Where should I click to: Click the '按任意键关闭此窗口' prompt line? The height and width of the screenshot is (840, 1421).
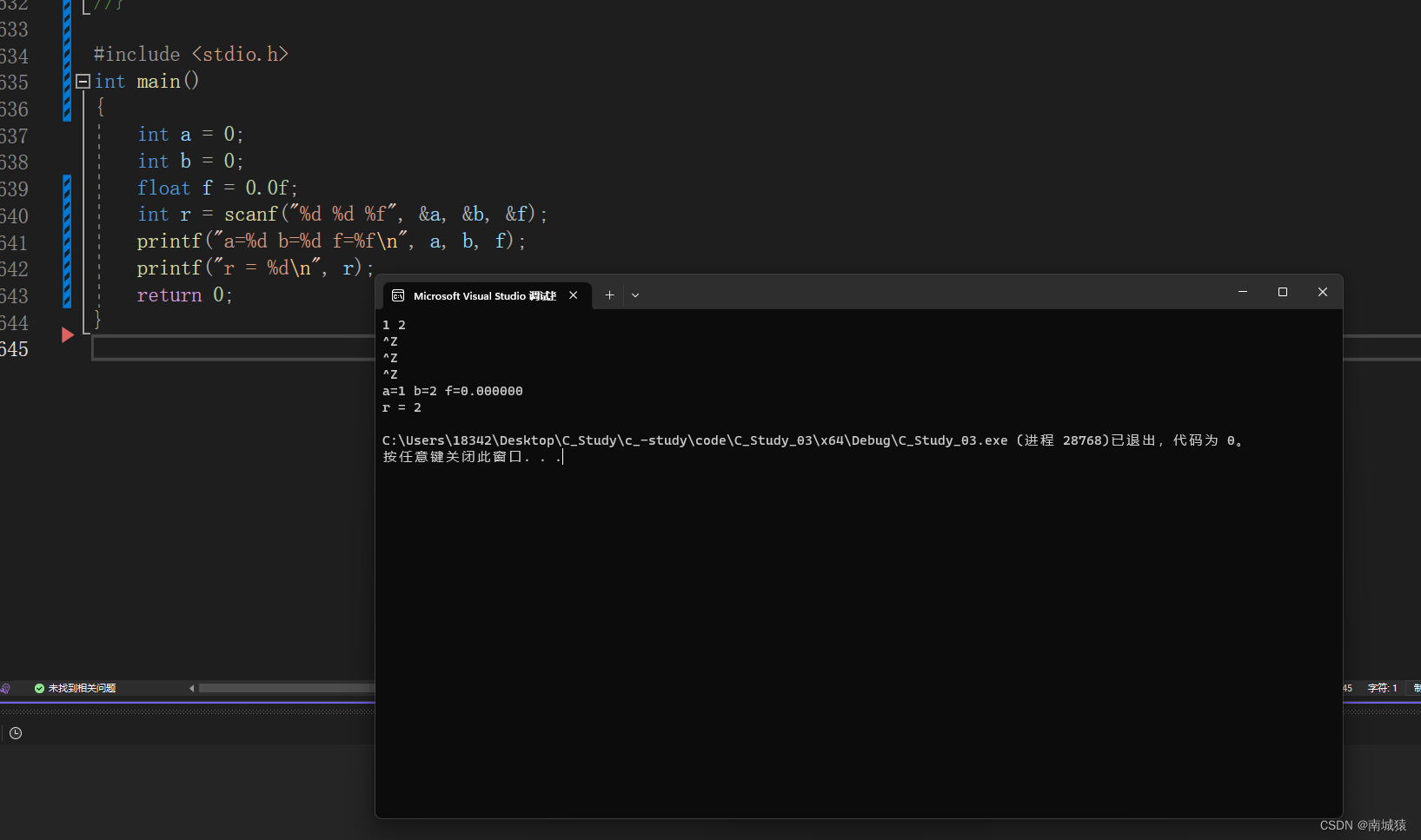click(x=473, y=457)
